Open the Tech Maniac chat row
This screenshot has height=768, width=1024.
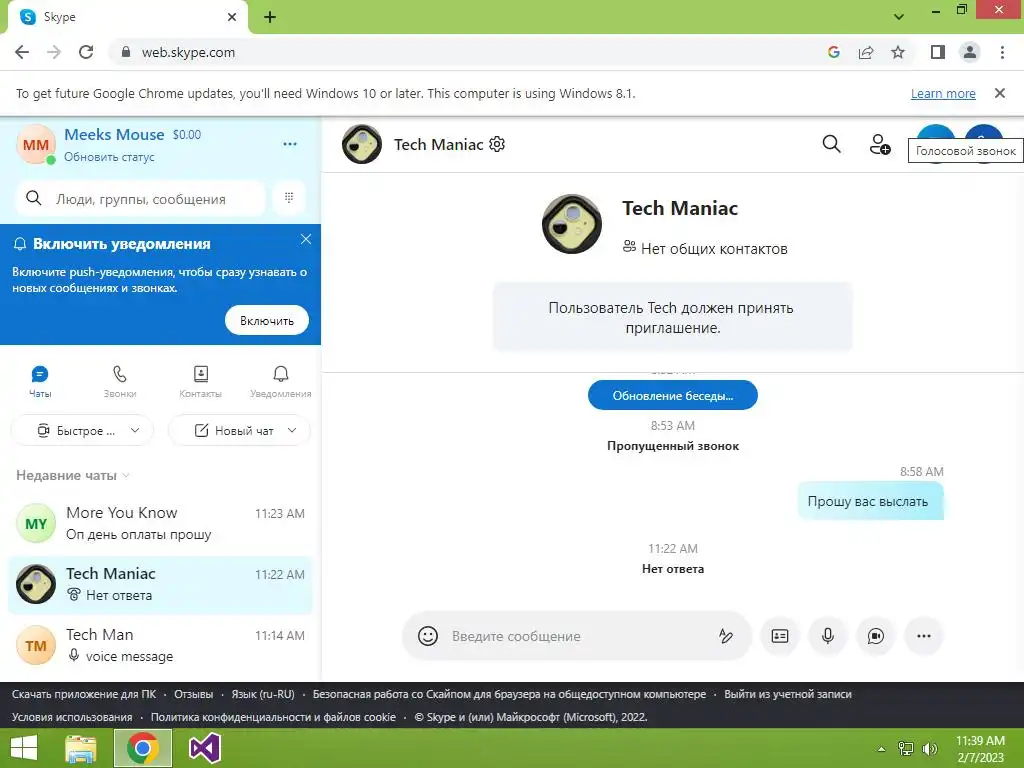point(160,584)
